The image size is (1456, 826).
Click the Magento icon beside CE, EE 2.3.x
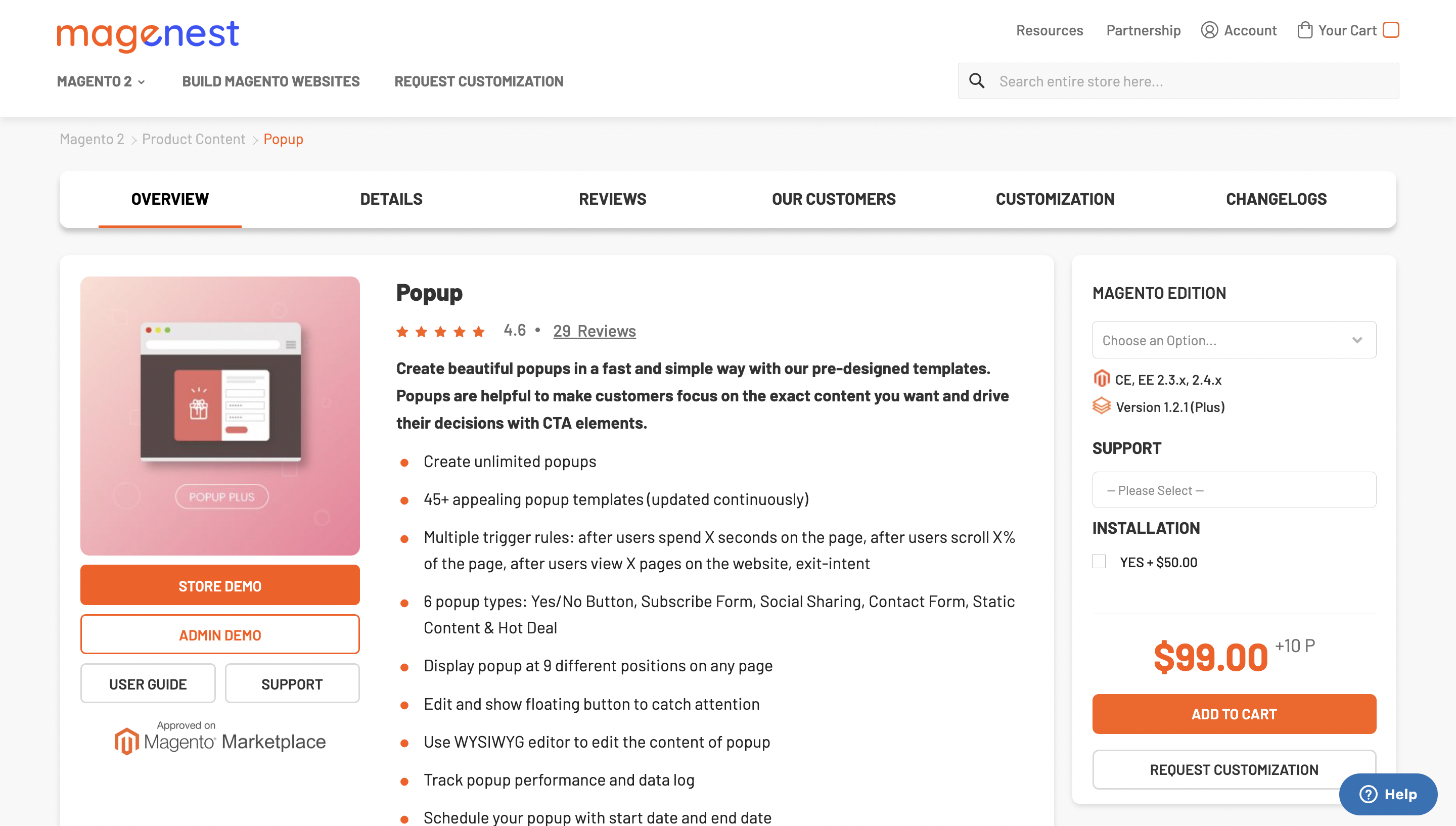coord(1101,379)
